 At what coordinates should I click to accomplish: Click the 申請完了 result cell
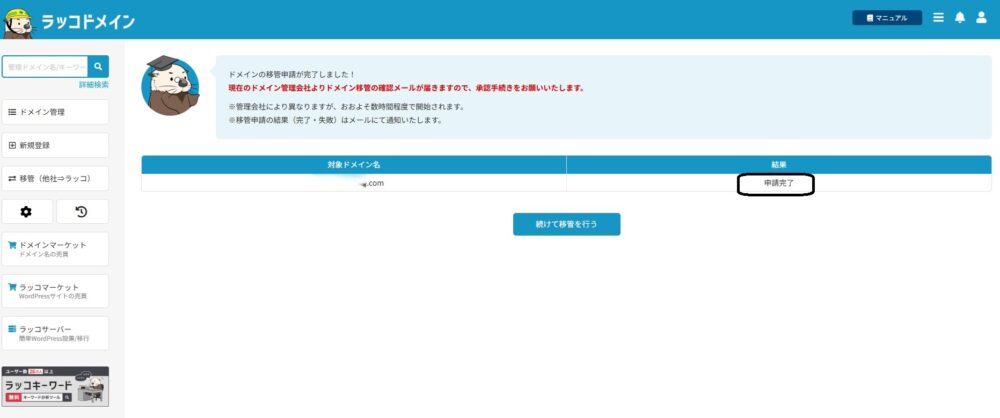pyautogui.click(x=778, y=184)
